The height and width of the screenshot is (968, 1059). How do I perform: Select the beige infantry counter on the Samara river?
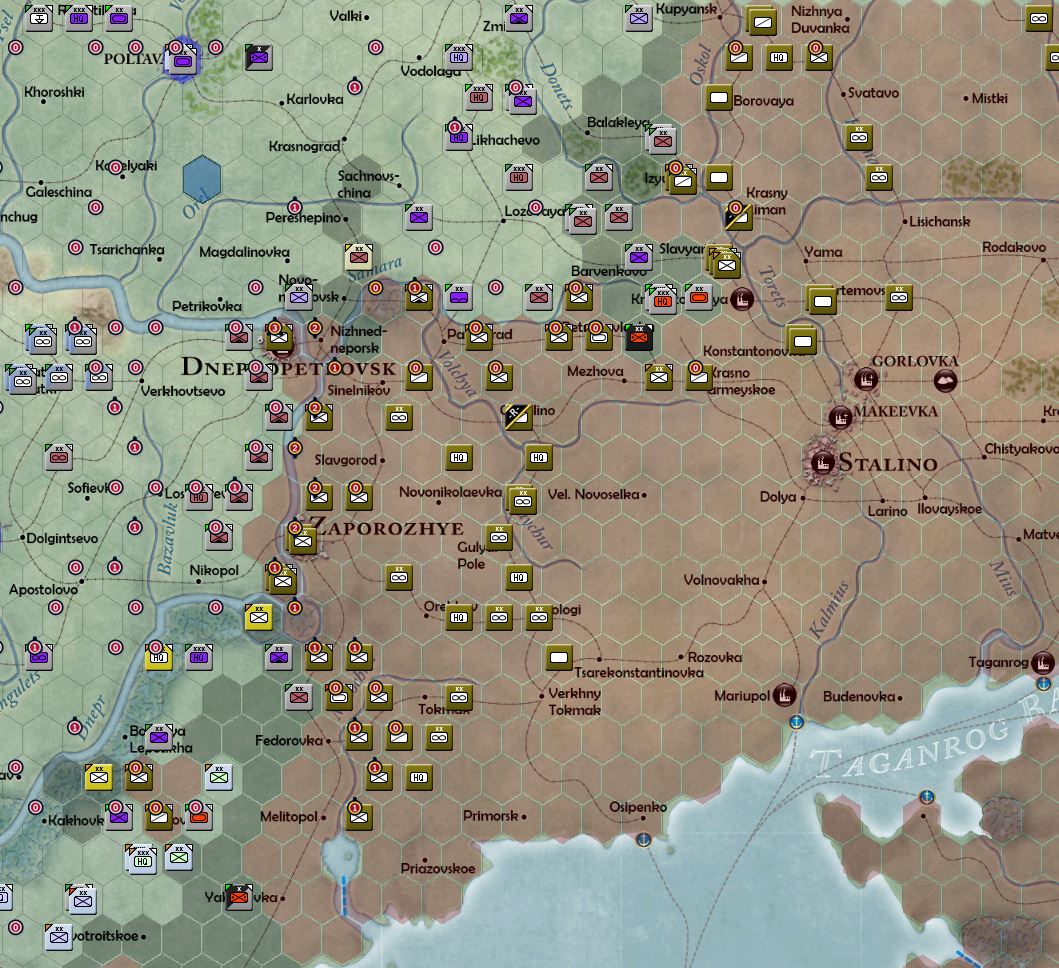(359, 257)
